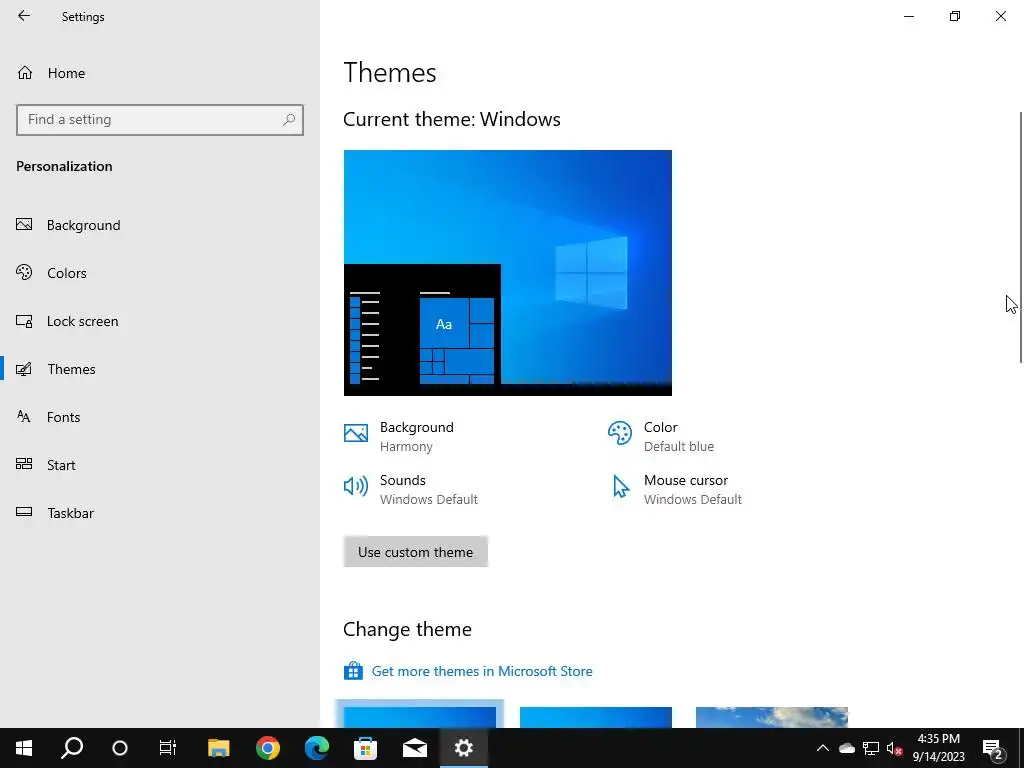Click the magnifier icon in Find a setting
Viewport: 1024px width, 768px height.
[289, 120]
